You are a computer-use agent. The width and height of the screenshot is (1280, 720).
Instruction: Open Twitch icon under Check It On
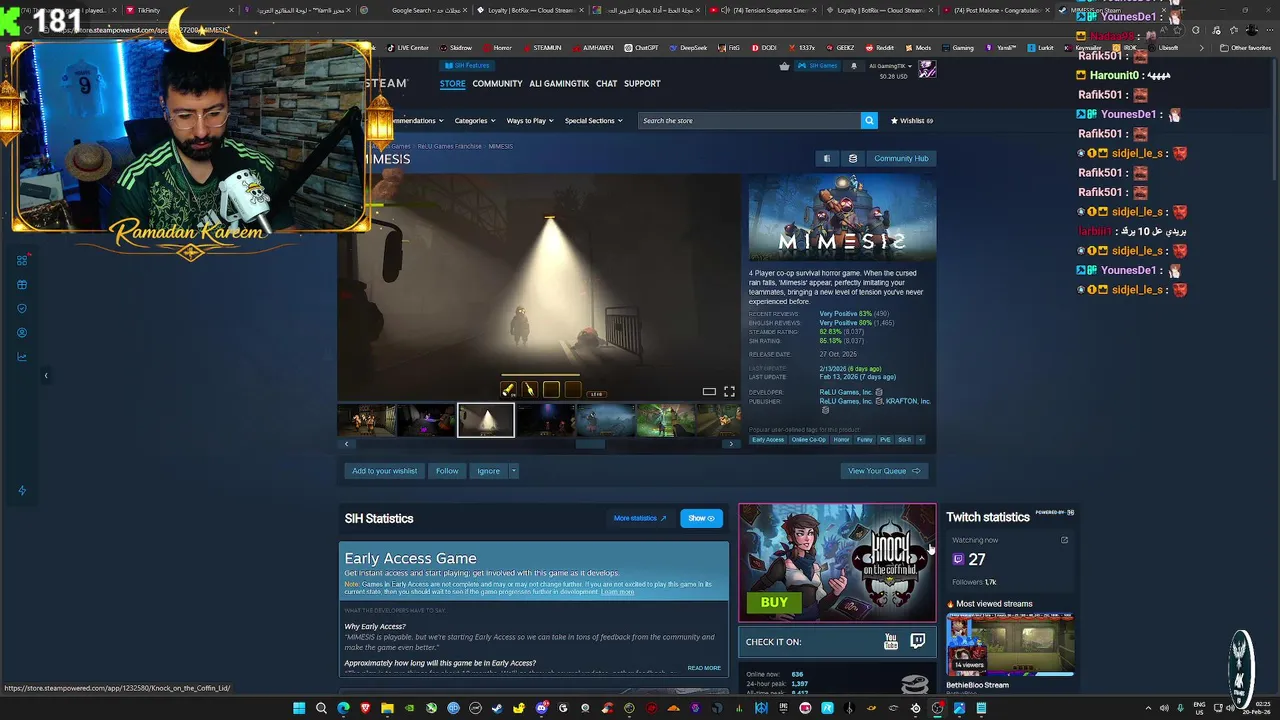click(917, 641)
